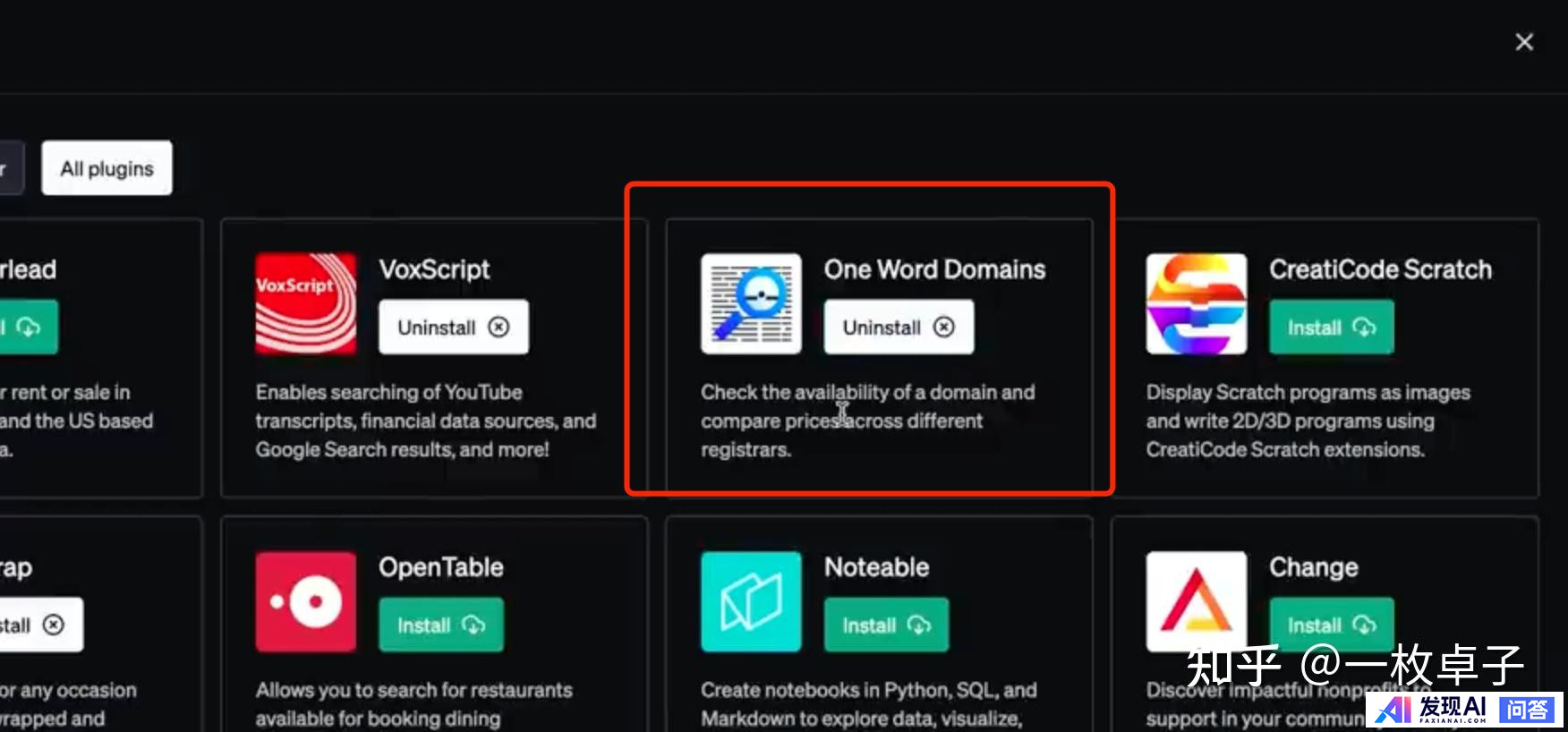Click the Change plugin triangle logo
Image resolution: width=1568 pixels, height=732 pixels.
[x=1196, y=601]
